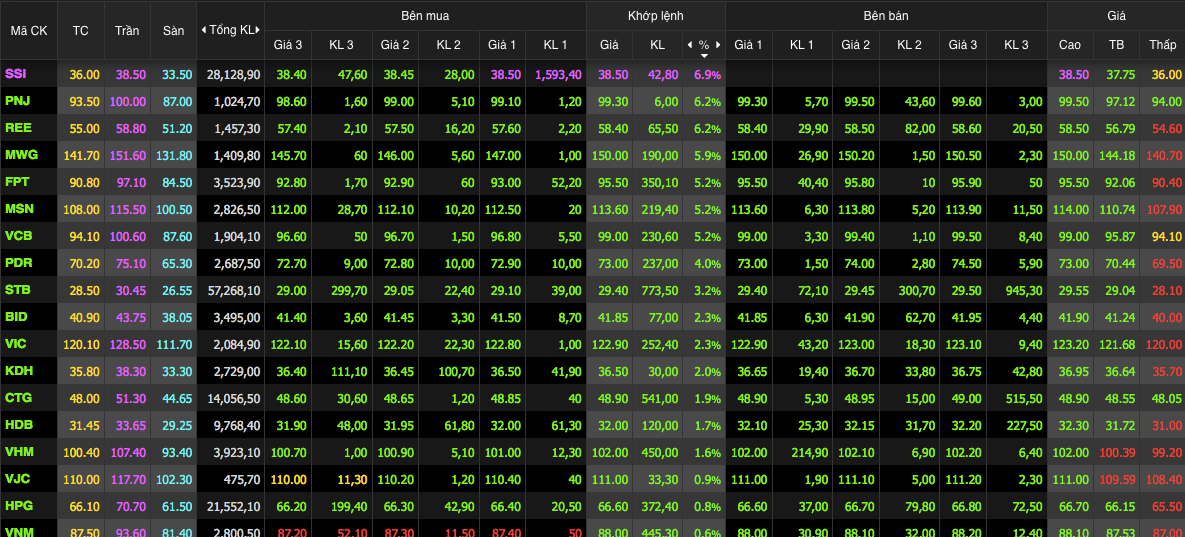This screenshot has width=1185, height=537.
Task: Select the MWG ticker row symbol
Action: pos(21,155)
